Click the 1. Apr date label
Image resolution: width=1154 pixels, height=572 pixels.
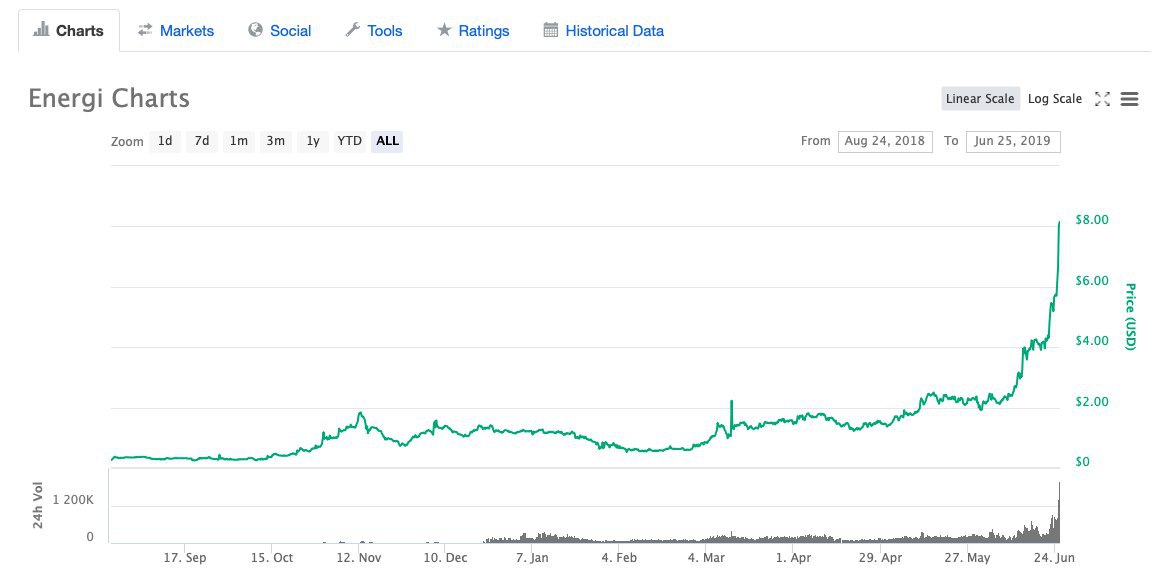coord(792,558)
